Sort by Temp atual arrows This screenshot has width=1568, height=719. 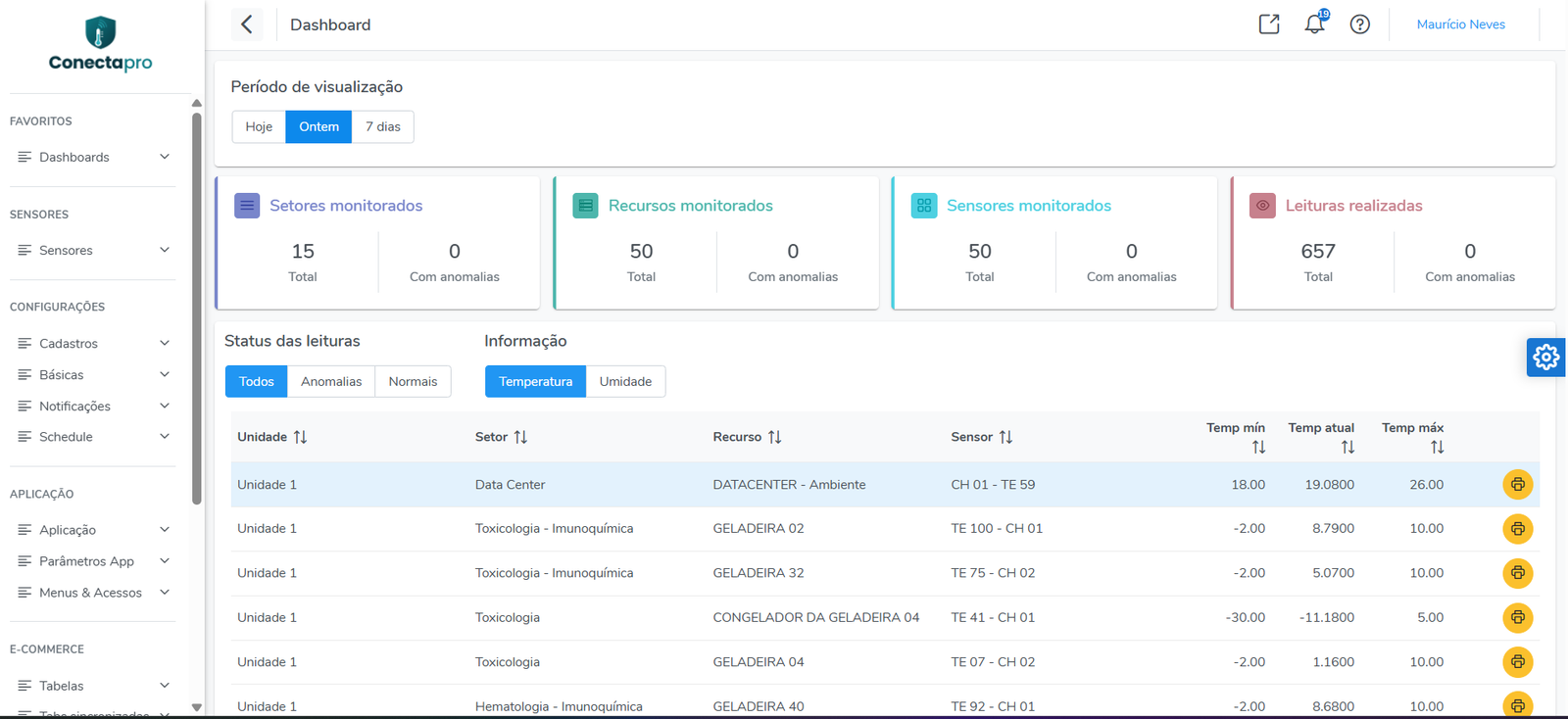coord(1347,447)
